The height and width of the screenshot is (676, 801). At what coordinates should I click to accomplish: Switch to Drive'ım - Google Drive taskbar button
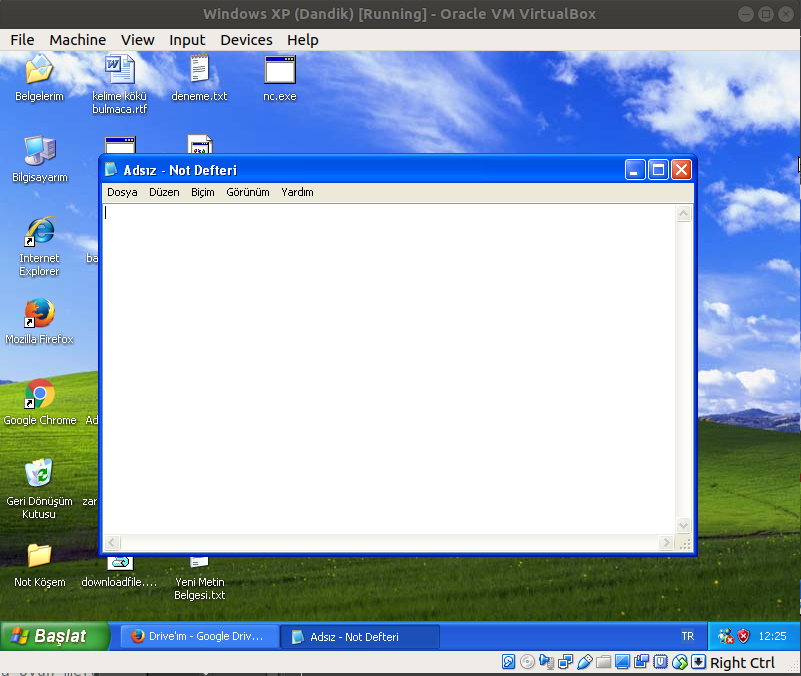tap(200, 636)
